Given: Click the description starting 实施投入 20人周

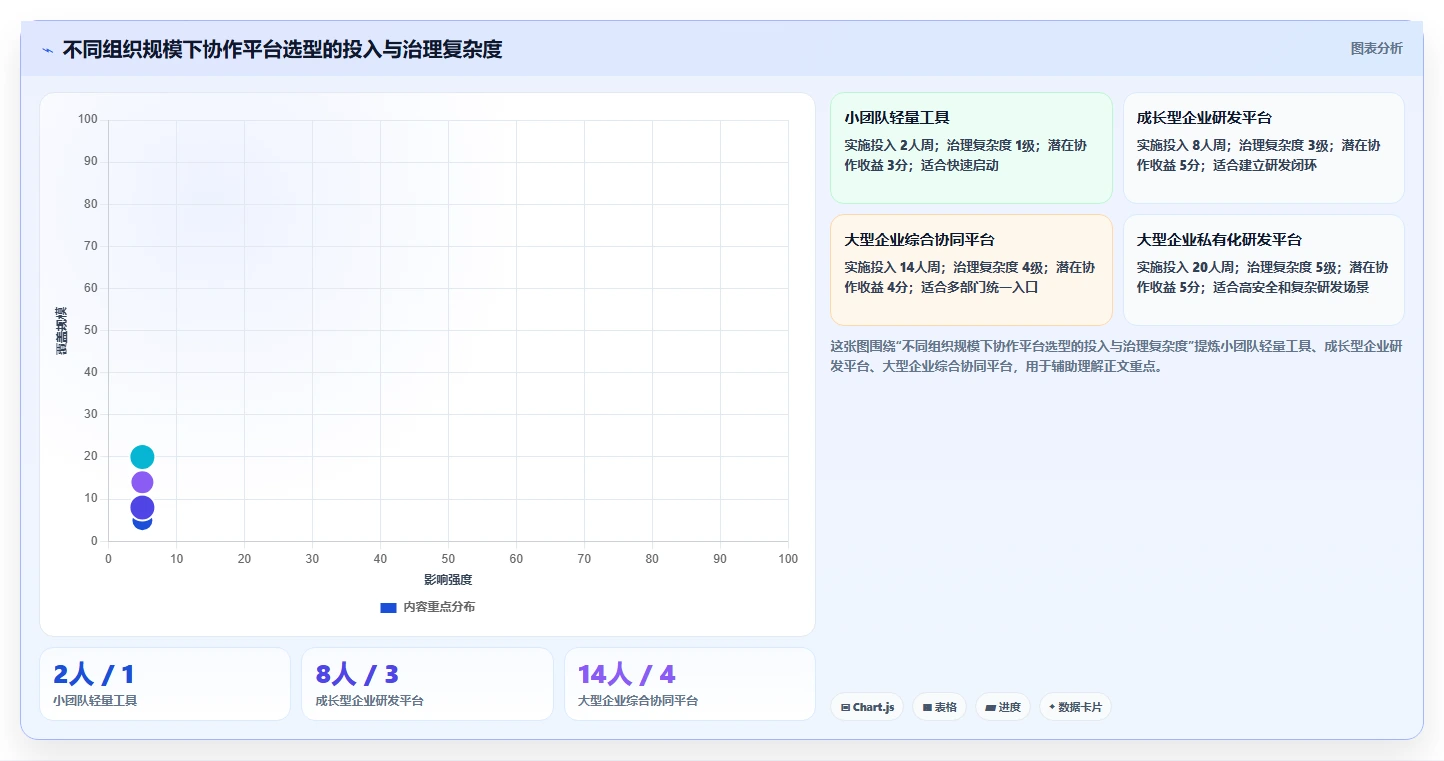Looking at the screenshot, I should (x=1262, y=277).
